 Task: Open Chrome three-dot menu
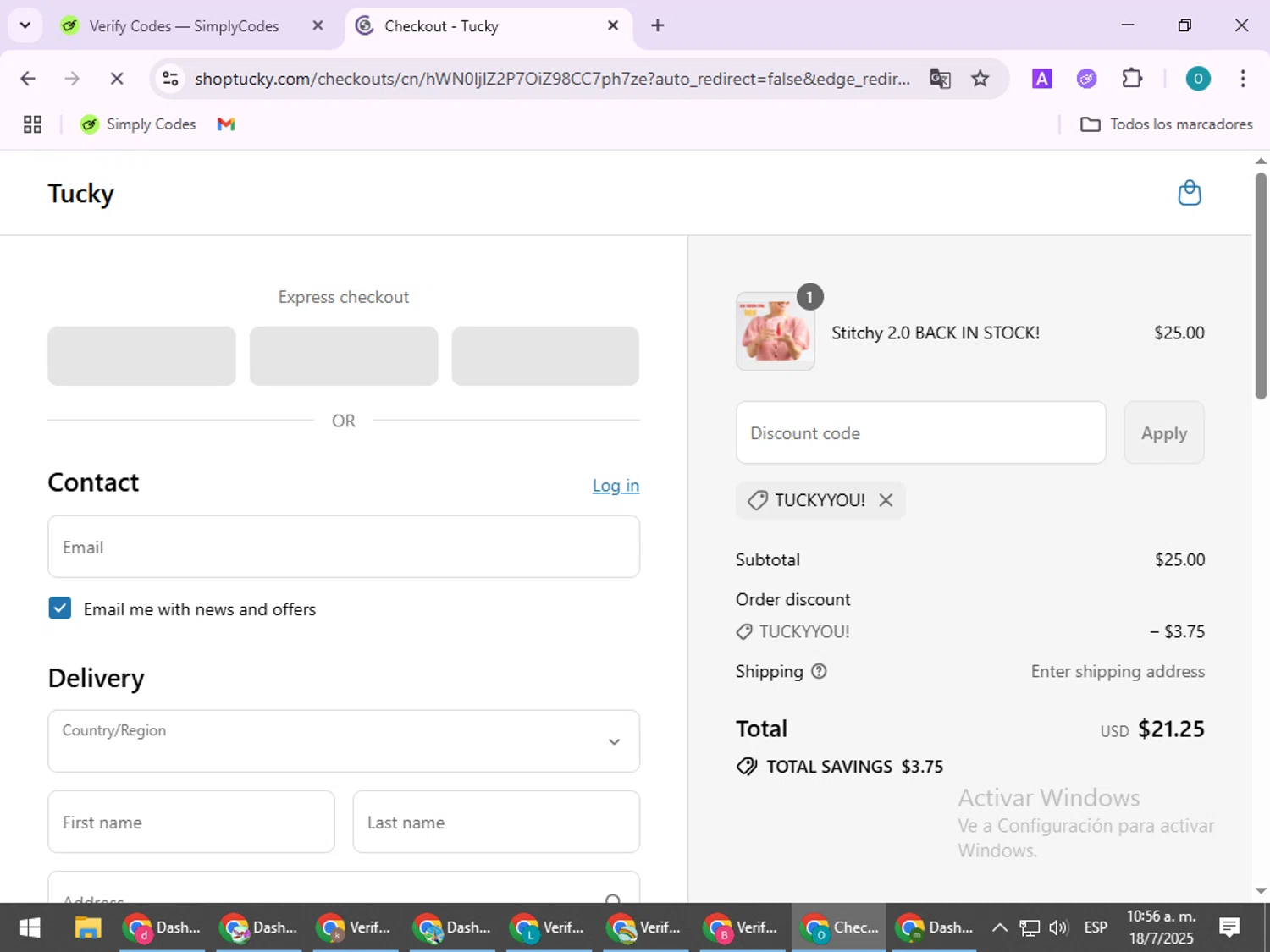(x=1242, y=79)
